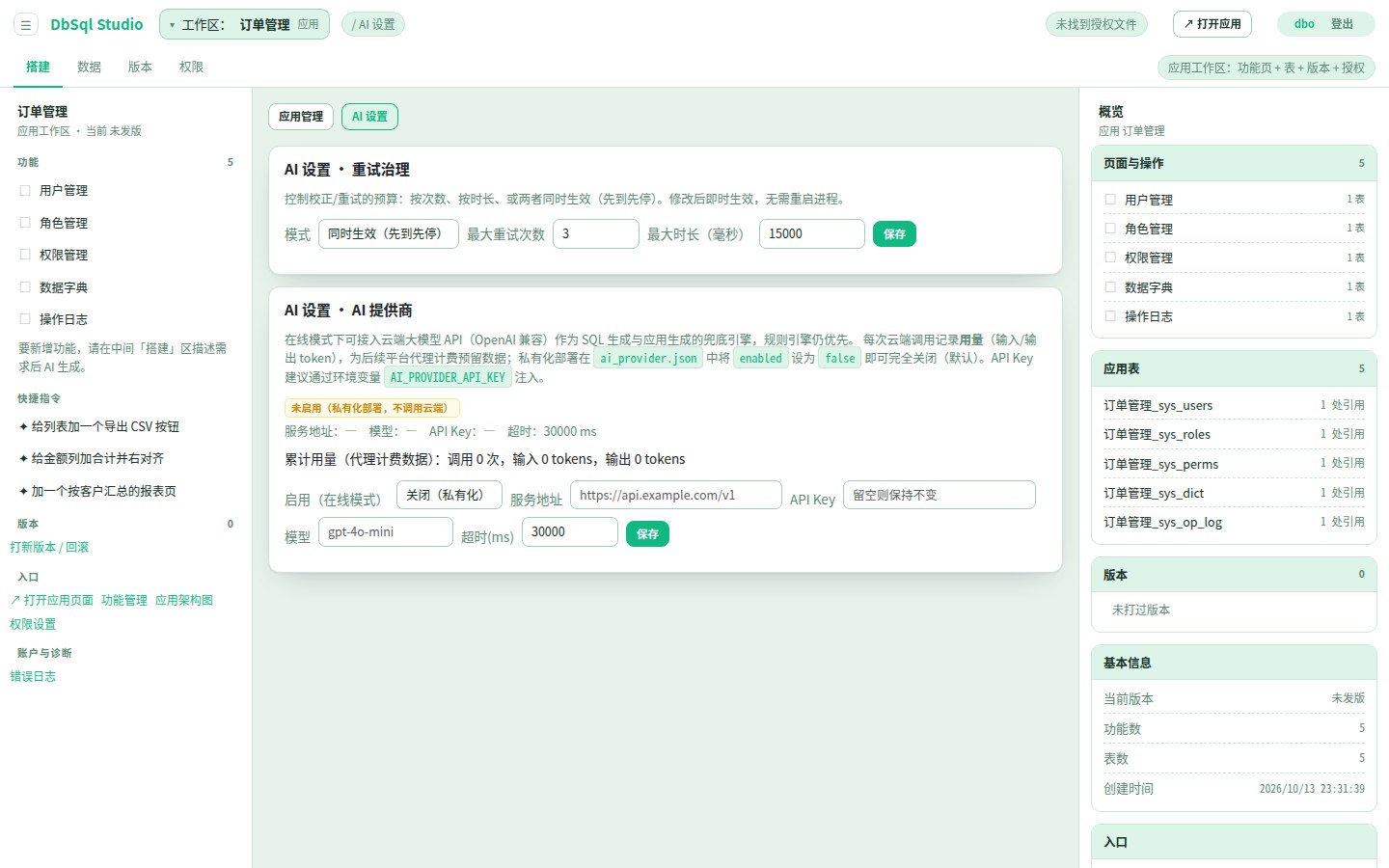The height and width of the screenshot is (868, 1389).
Task: Open the 应用架构图 link
Action: tap(184, 600)
